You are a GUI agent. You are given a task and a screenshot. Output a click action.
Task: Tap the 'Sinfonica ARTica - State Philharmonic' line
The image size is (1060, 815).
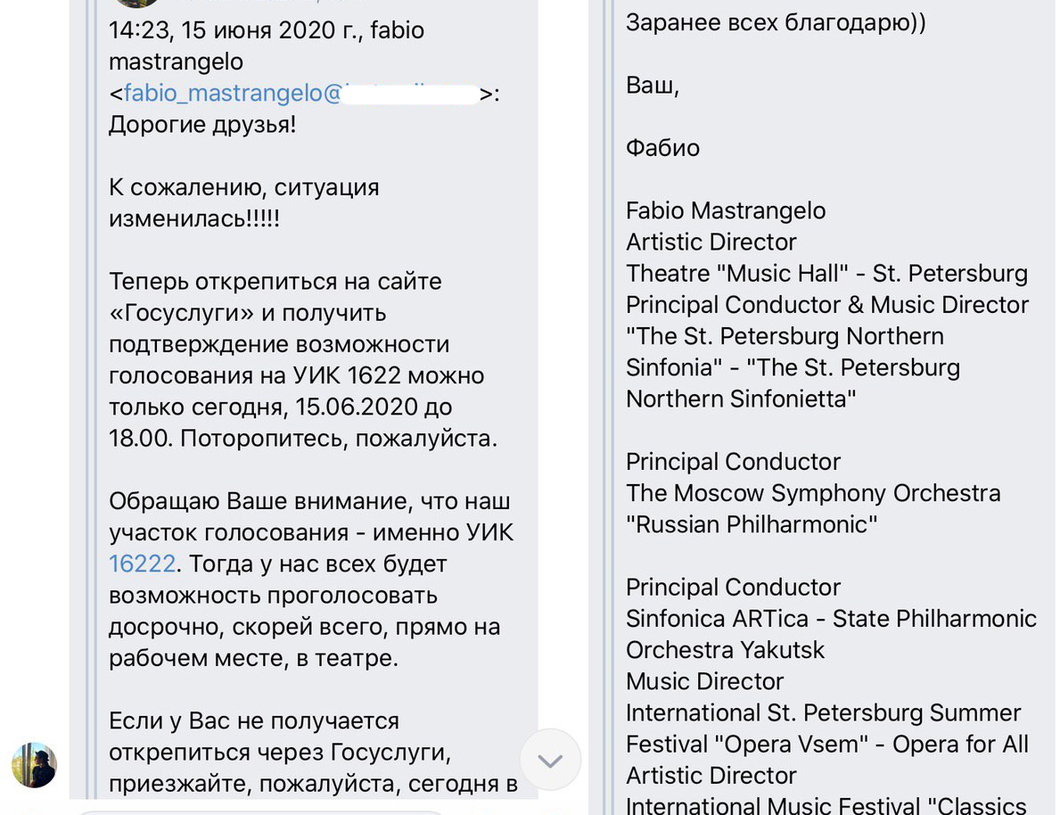click(x=831, y=619)
